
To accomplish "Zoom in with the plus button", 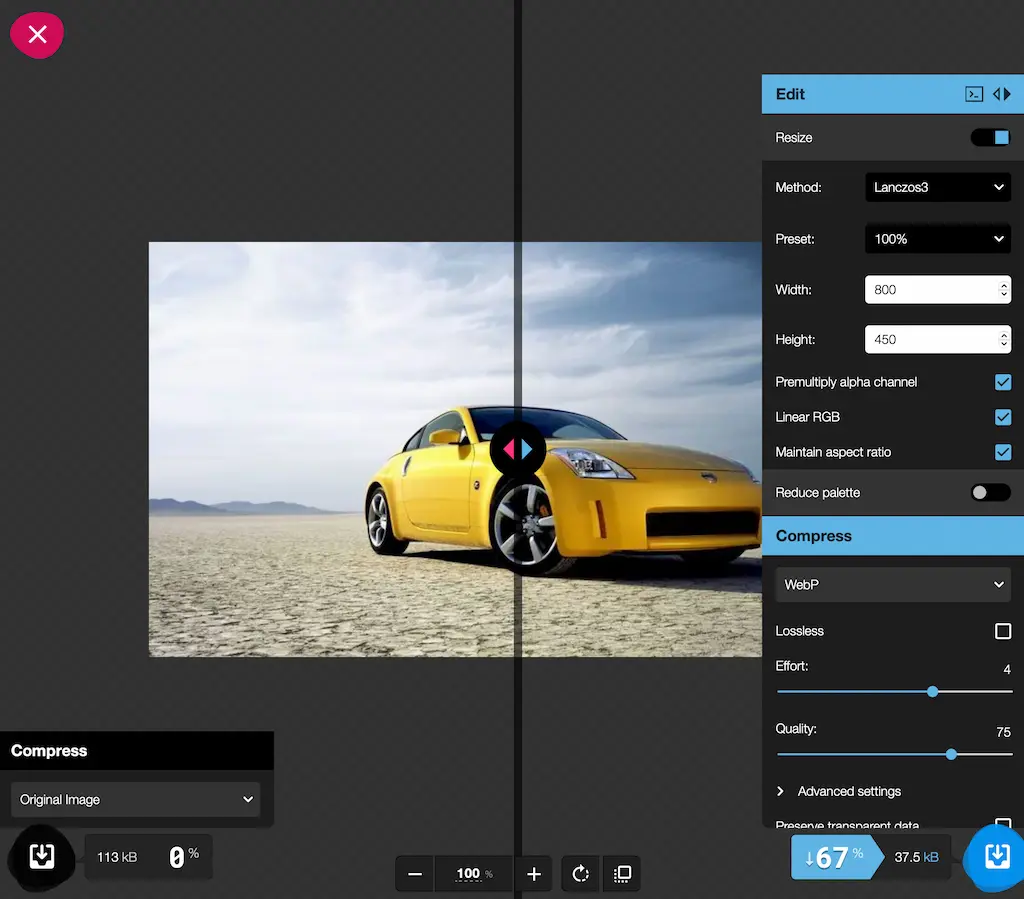I will pyautogui.click(x=534, y=874).
